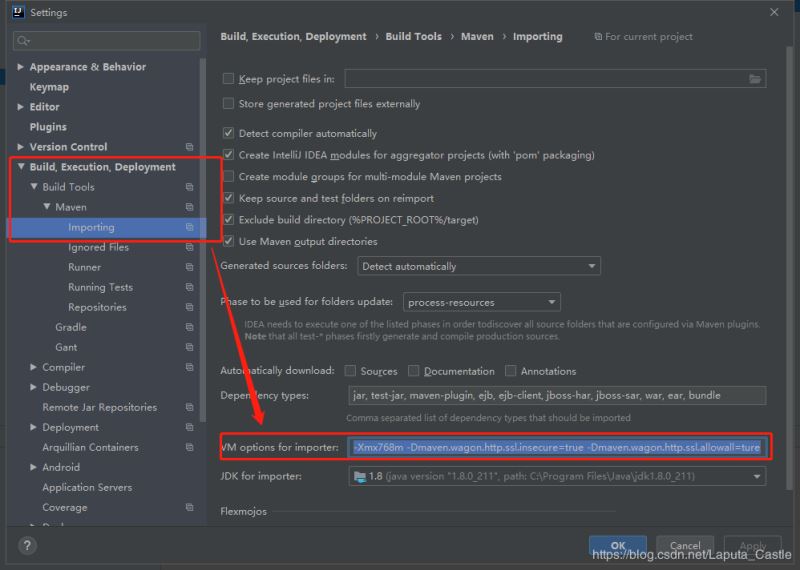This screenshot has height=570, width=800.
Task: Collapse Build, Execution, Deployment arrow
Action: pyautogui.click(x=21, y=166)
